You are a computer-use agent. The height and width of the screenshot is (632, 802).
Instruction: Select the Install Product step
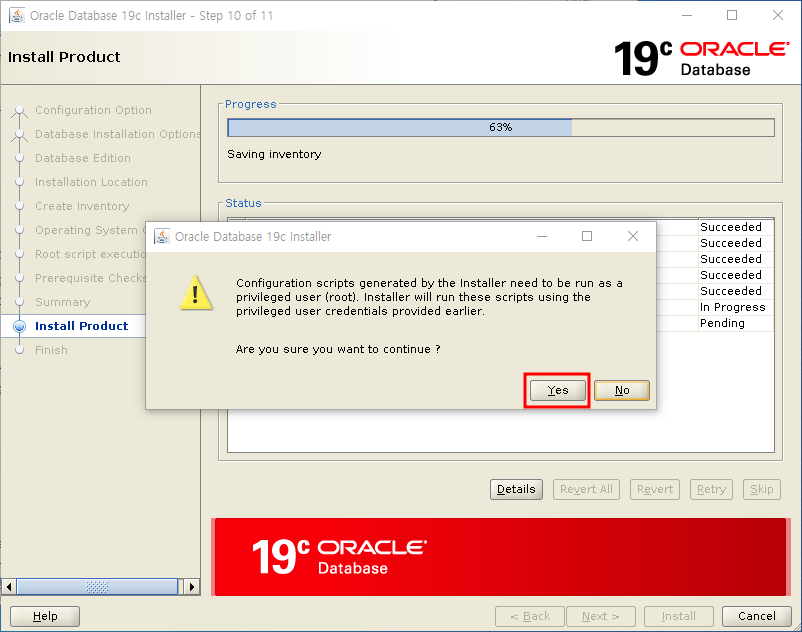point(81,326)
